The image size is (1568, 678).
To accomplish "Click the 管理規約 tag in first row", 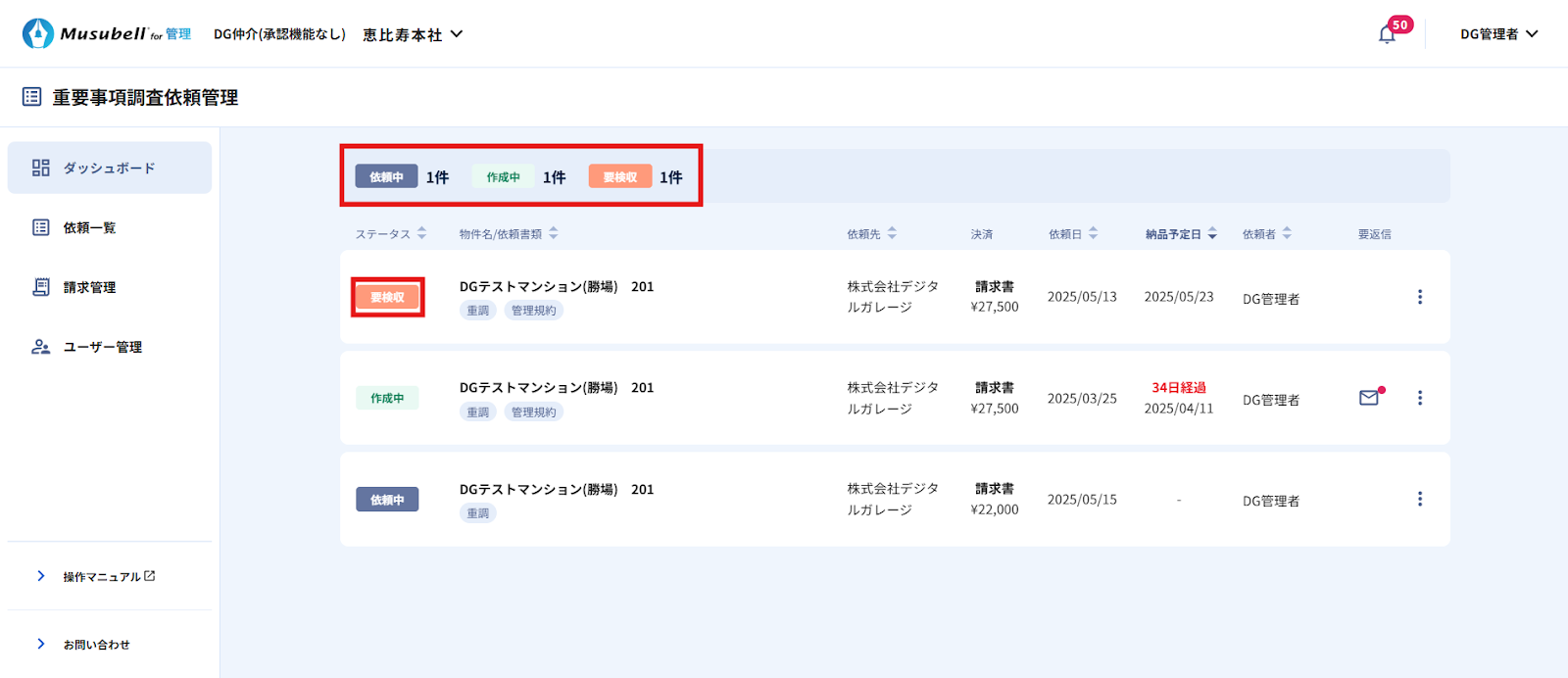I will (x=533, y=311).
